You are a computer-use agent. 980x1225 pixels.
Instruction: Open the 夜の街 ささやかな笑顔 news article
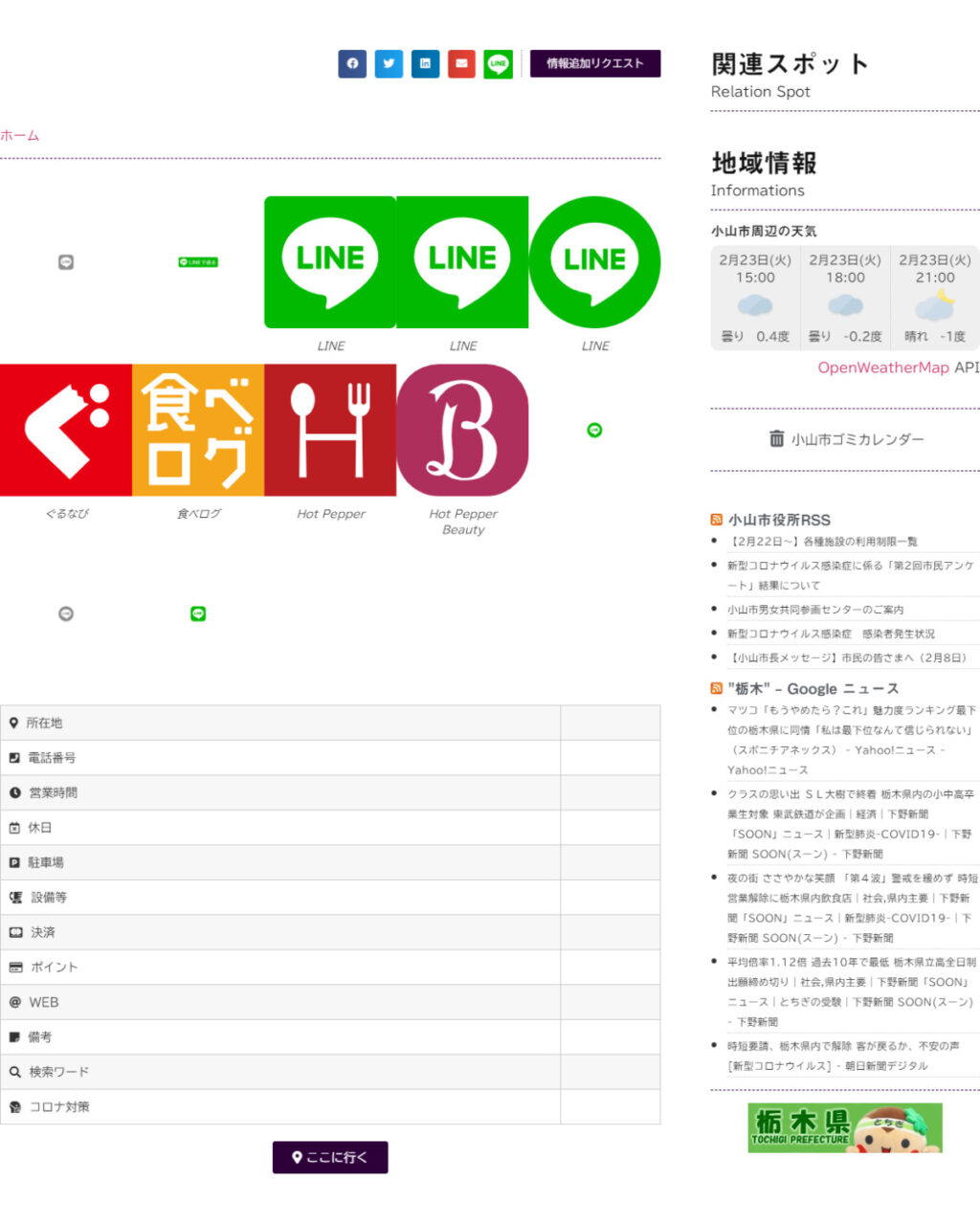(852, 908)
